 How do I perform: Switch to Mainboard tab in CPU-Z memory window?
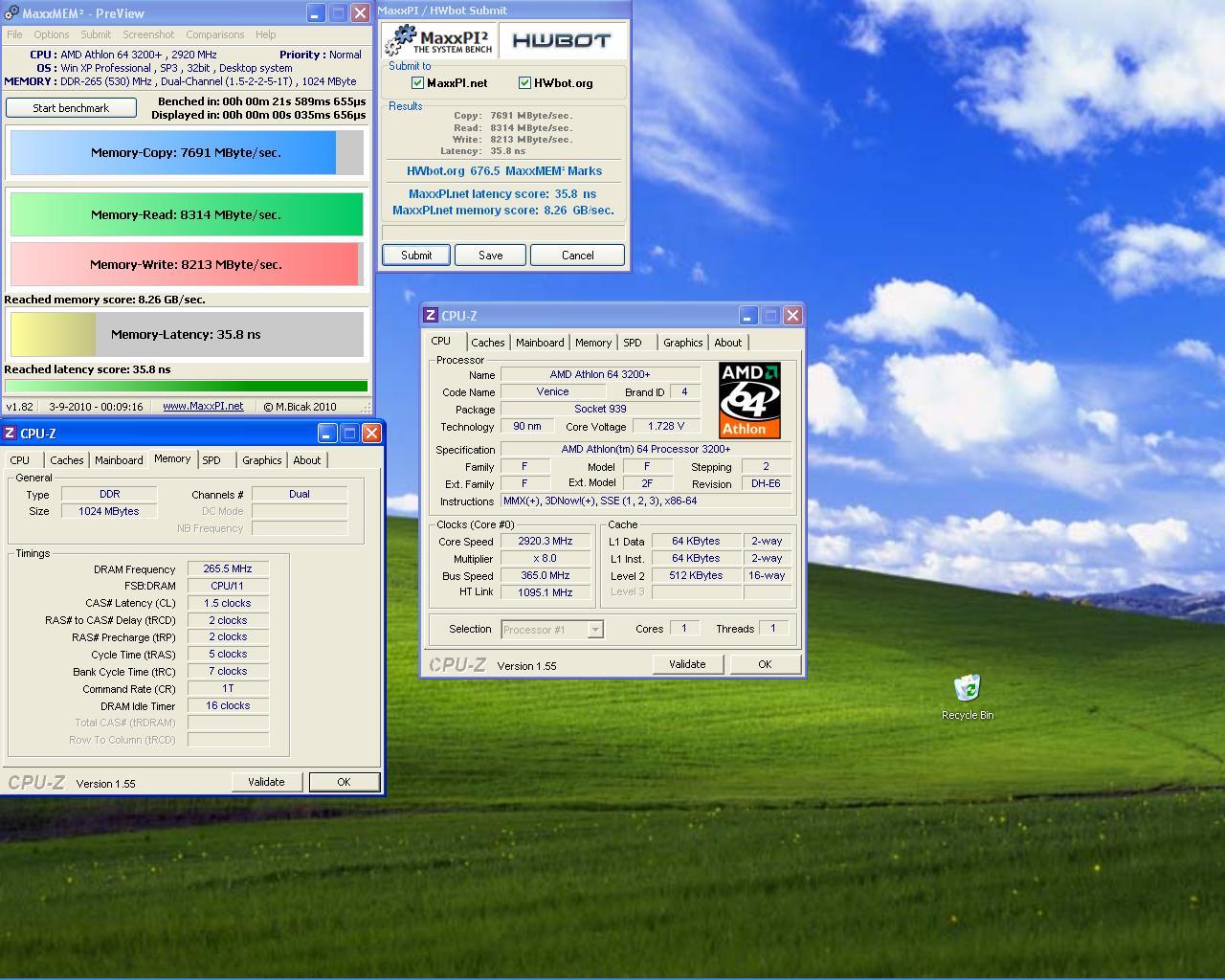click(x=119, y=460)
